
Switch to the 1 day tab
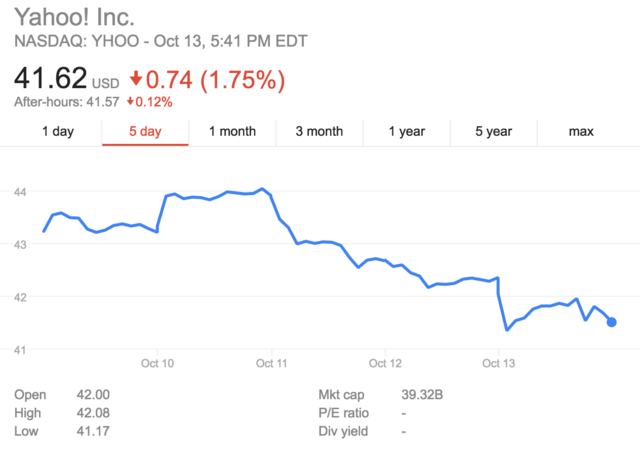point(58,131)
